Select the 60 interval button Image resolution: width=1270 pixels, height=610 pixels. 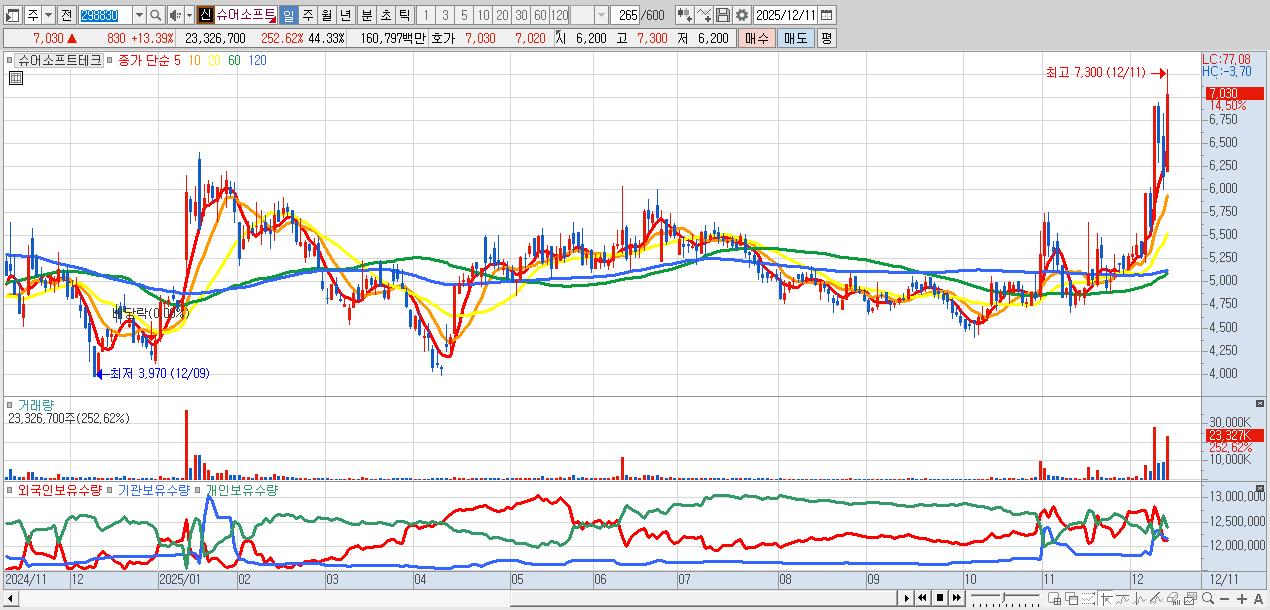pos(540,15)
